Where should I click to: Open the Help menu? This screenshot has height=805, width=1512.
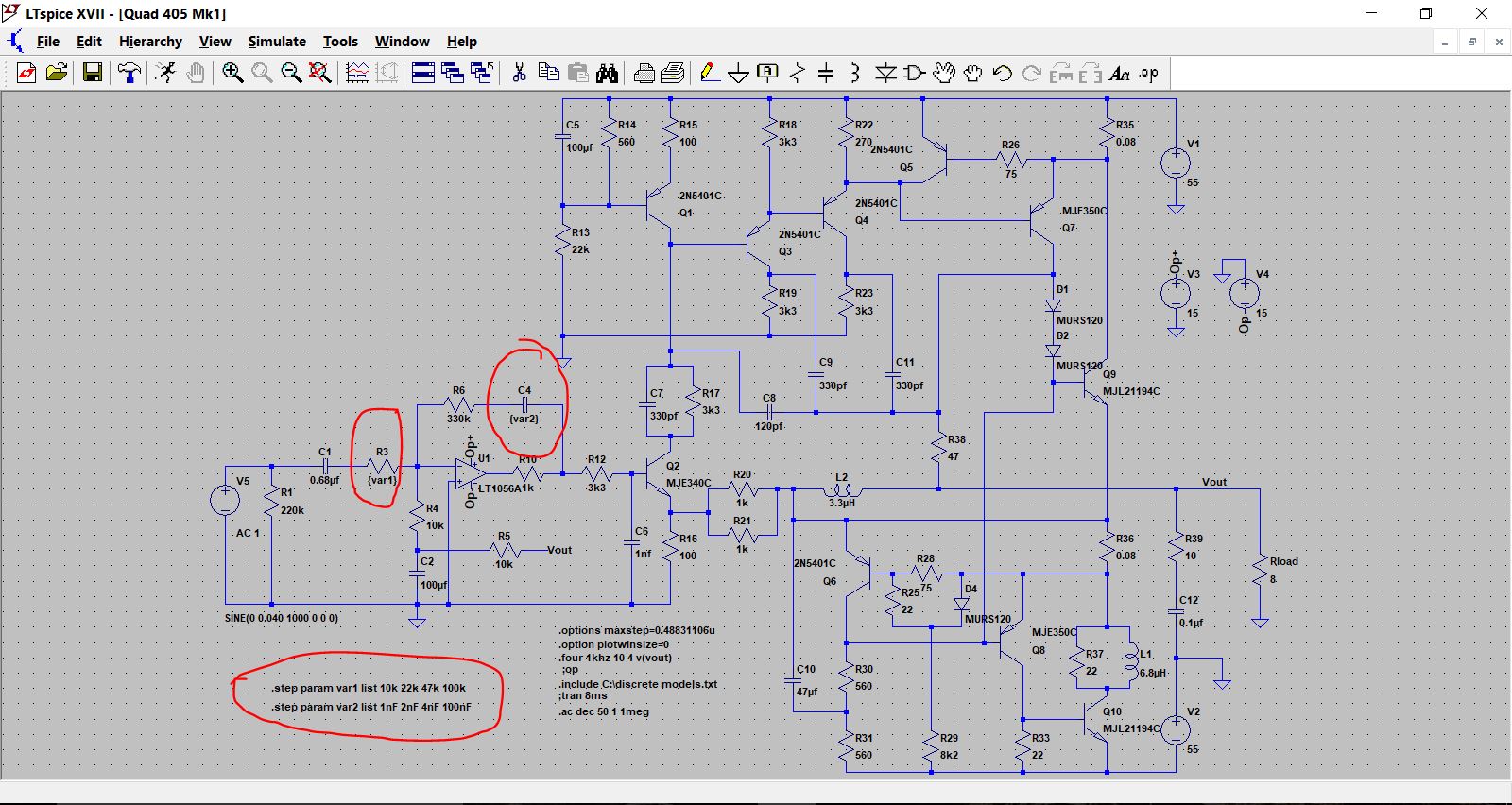(462, 42)
